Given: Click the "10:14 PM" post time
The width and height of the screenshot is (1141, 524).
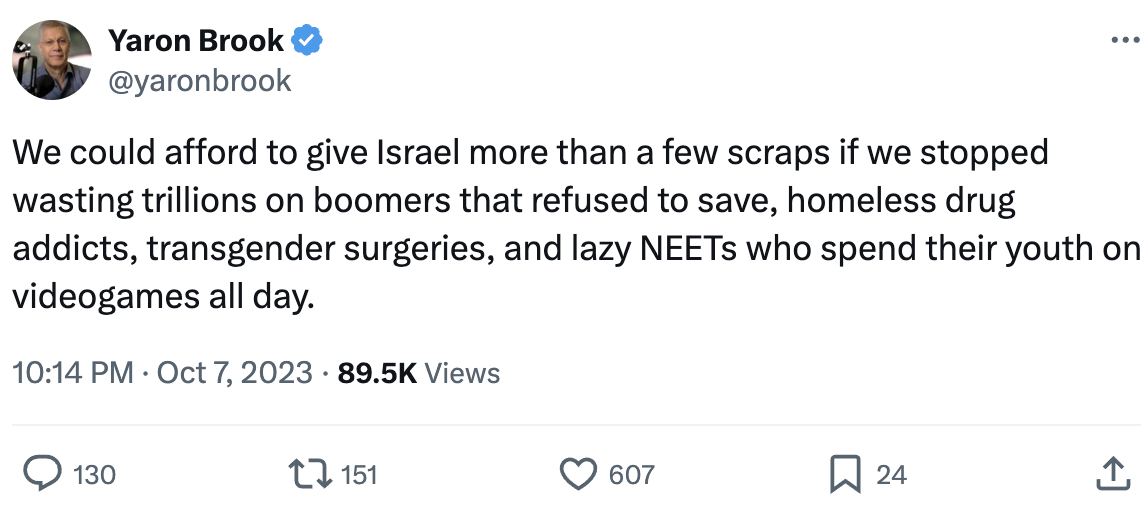Looking at the screenshot, I should click(72, 373).
